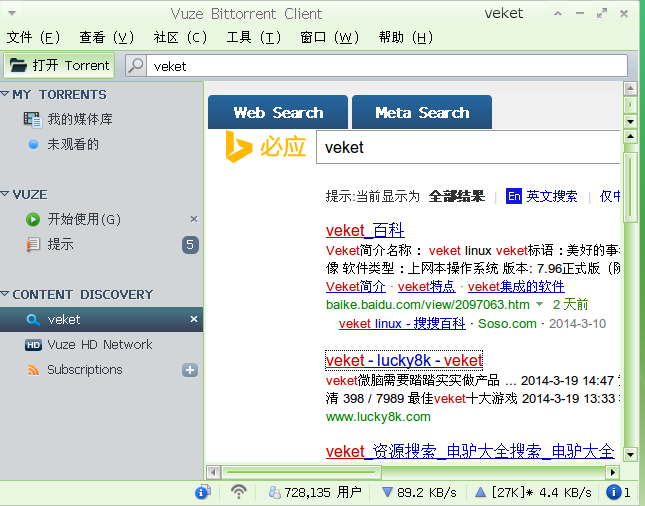Click the upload speed 4.4 KB/s indicator
The image size is (645, 506).
tap(534, 492)
